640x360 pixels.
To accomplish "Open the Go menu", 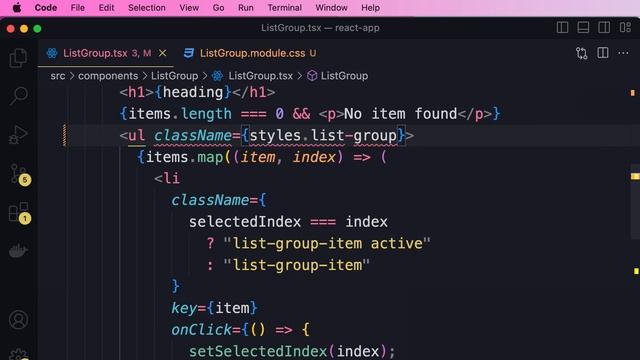I will point(218,8).
